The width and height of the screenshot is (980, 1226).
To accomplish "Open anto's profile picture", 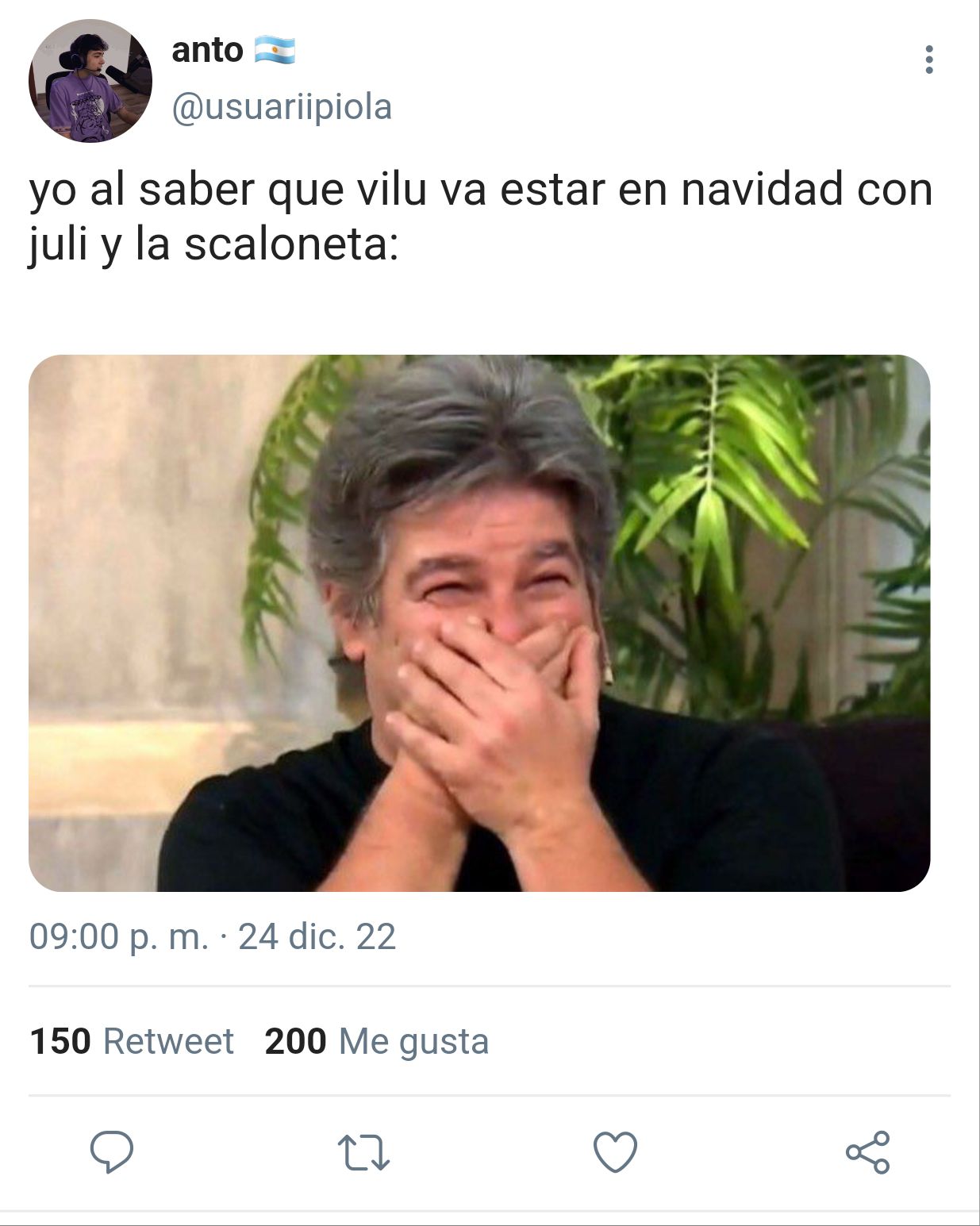I will pos(90,81).
